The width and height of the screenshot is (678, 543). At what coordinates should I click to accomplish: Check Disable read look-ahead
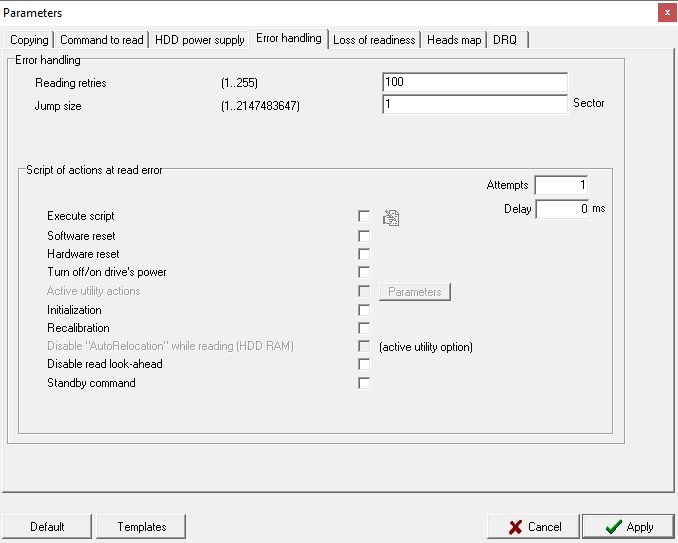point(364,364)
